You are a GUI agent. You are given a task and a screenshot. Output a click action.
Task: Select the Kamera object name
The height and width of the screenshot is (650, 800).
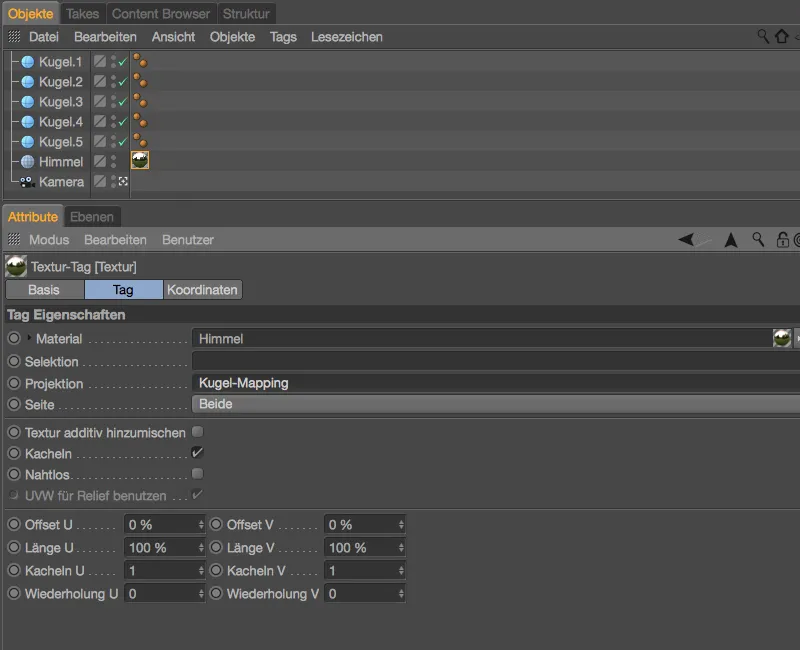coord(61,182)
